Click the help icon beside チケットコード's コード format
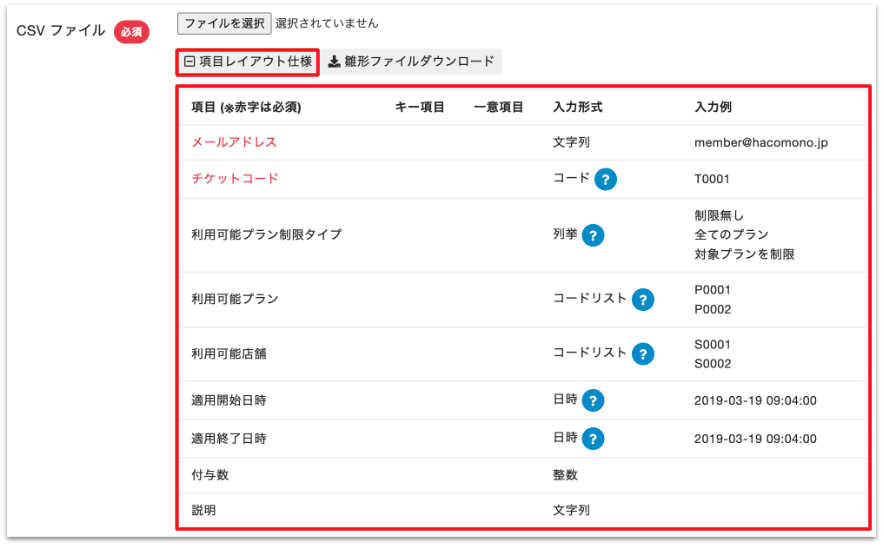 [x=605, y=179]
